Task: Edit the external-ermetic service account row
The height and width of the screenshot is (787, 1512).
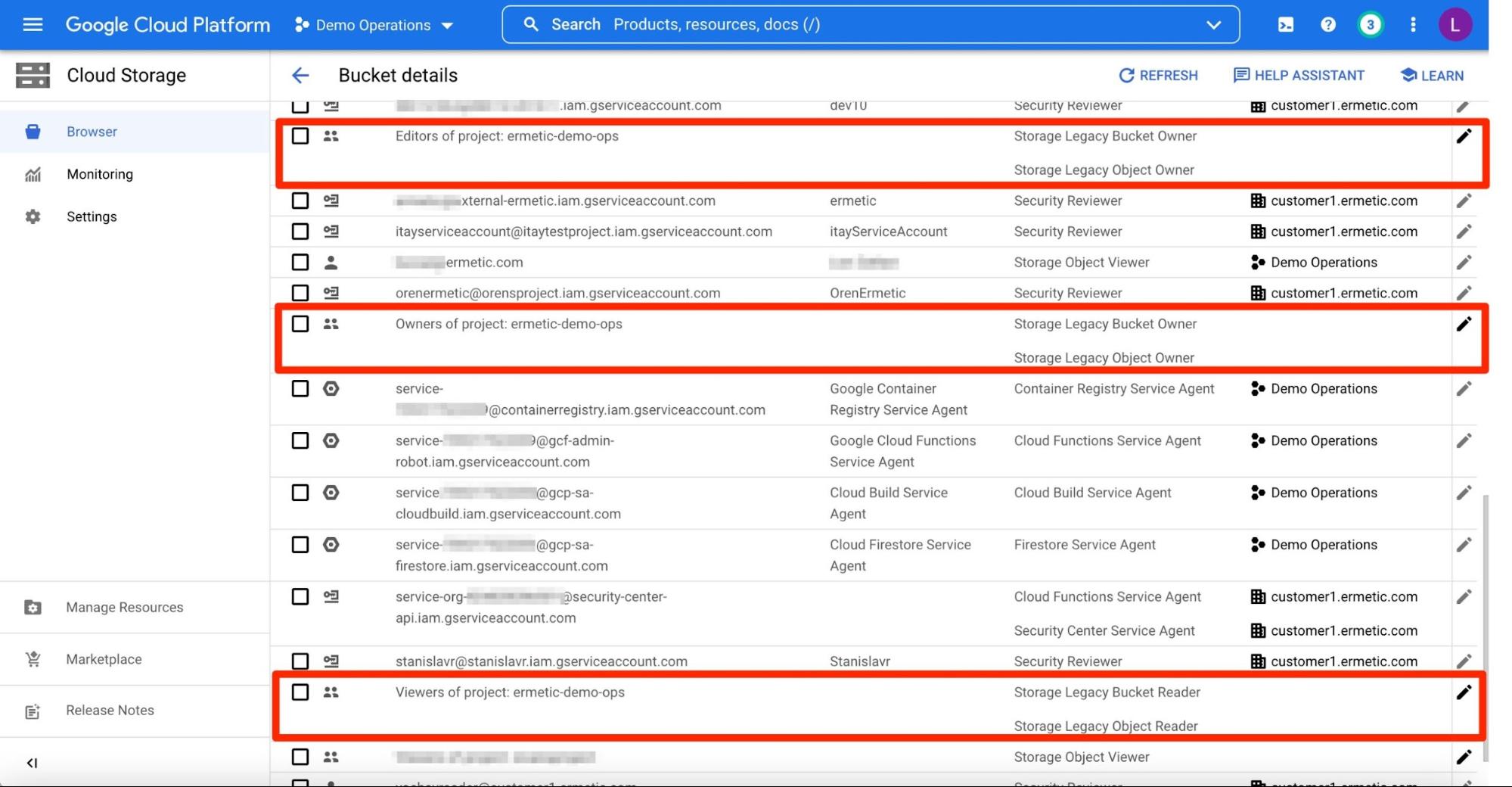Action: click(1464, 201)
